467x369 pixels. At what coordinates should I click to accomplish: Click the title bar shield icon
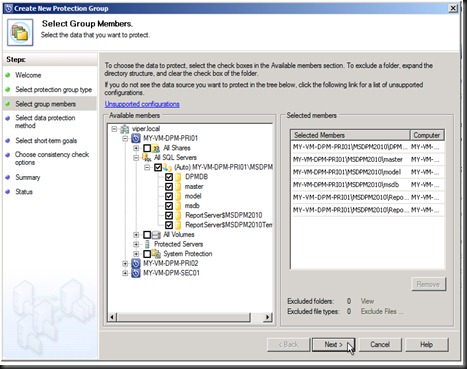pos(9,8)
